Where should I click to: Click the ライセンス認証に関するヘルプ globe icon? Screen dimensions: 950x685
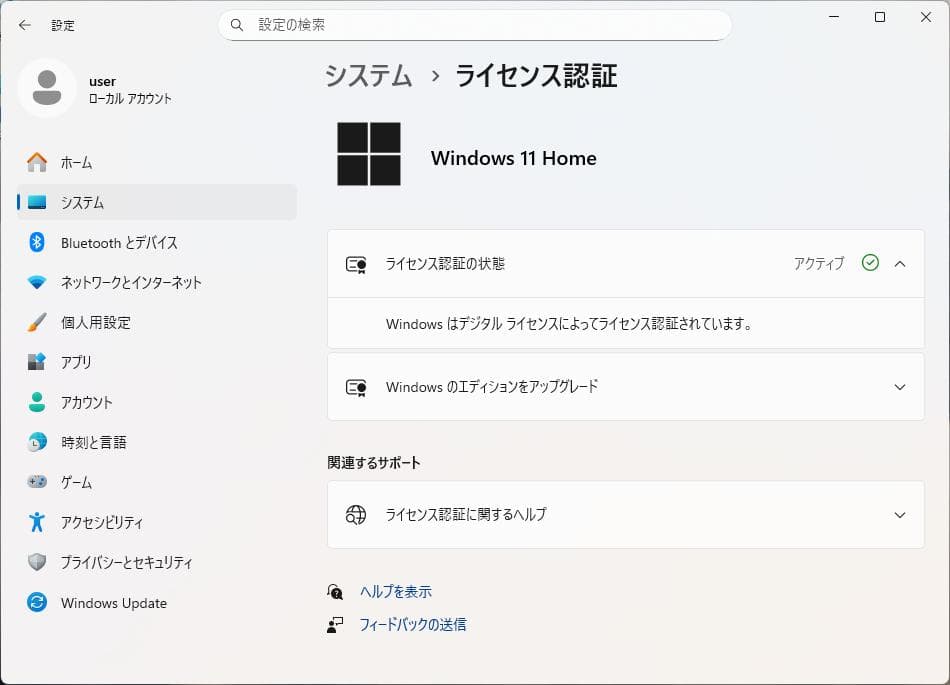[356, 514]
